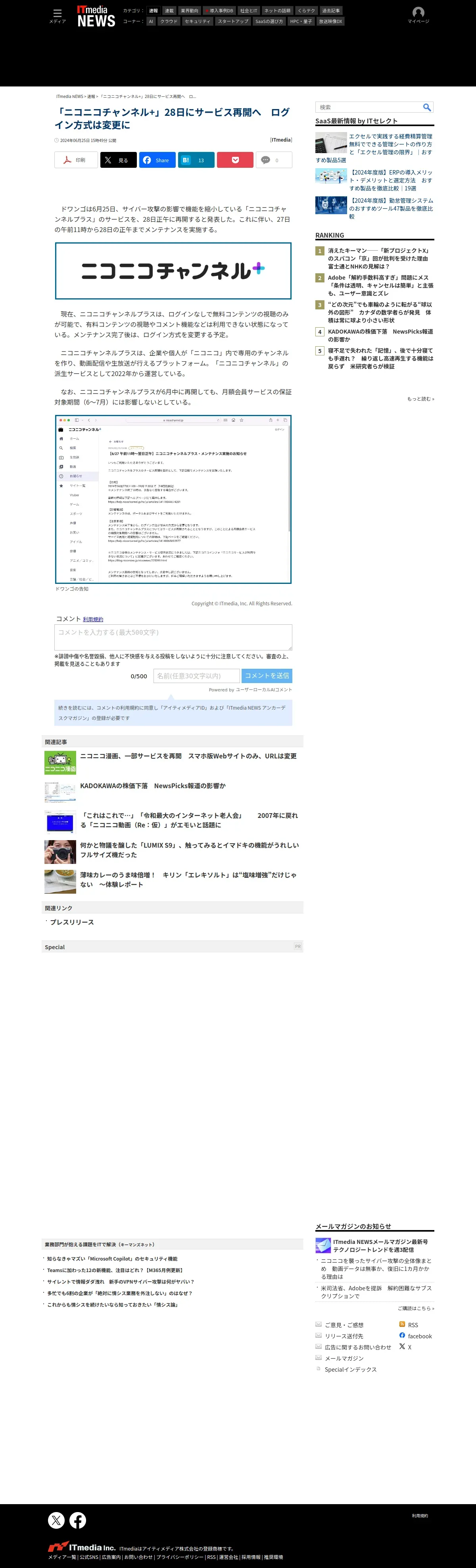The height and width of the screenshot is (1568, 476).
Task: Open the クラウド corner
Action: click(169, 21)
